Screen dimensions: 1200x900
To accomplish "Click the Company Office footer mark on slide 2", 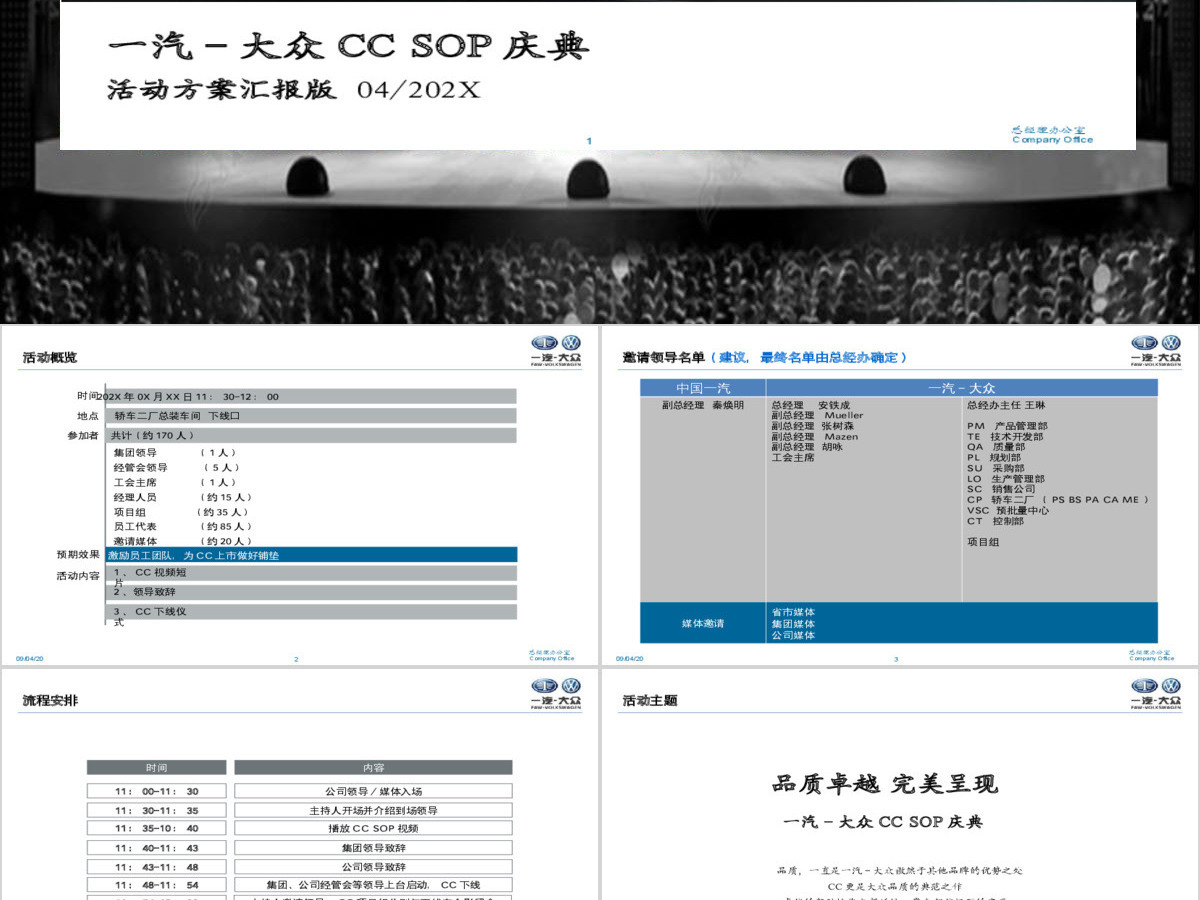I will click(x=551, y=655).
